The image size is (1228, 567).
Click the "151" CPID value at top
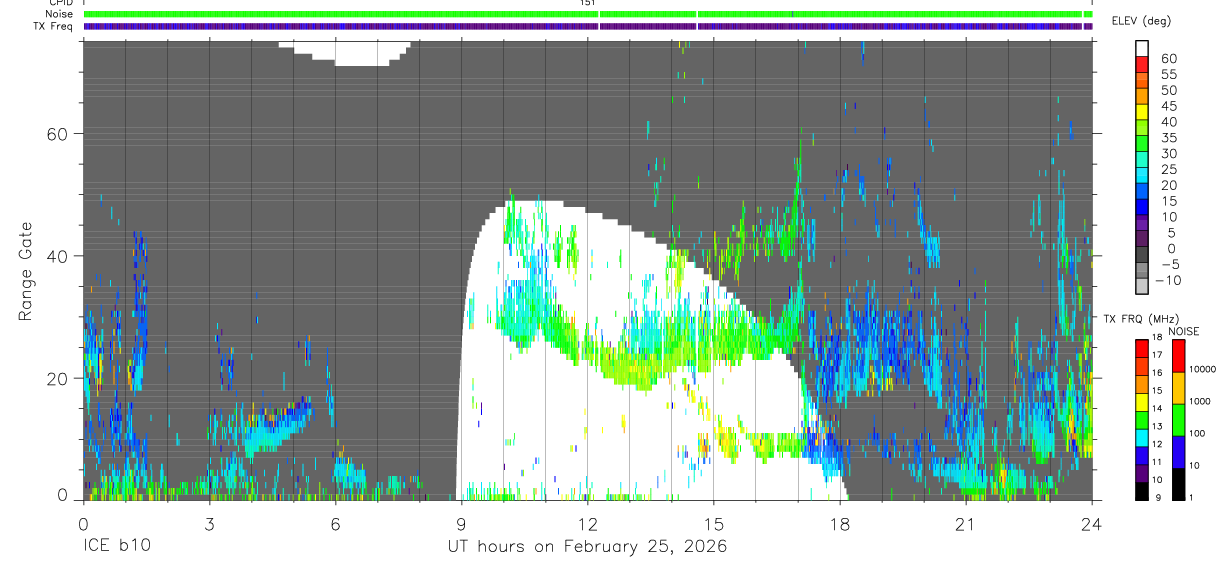[587, 3]
